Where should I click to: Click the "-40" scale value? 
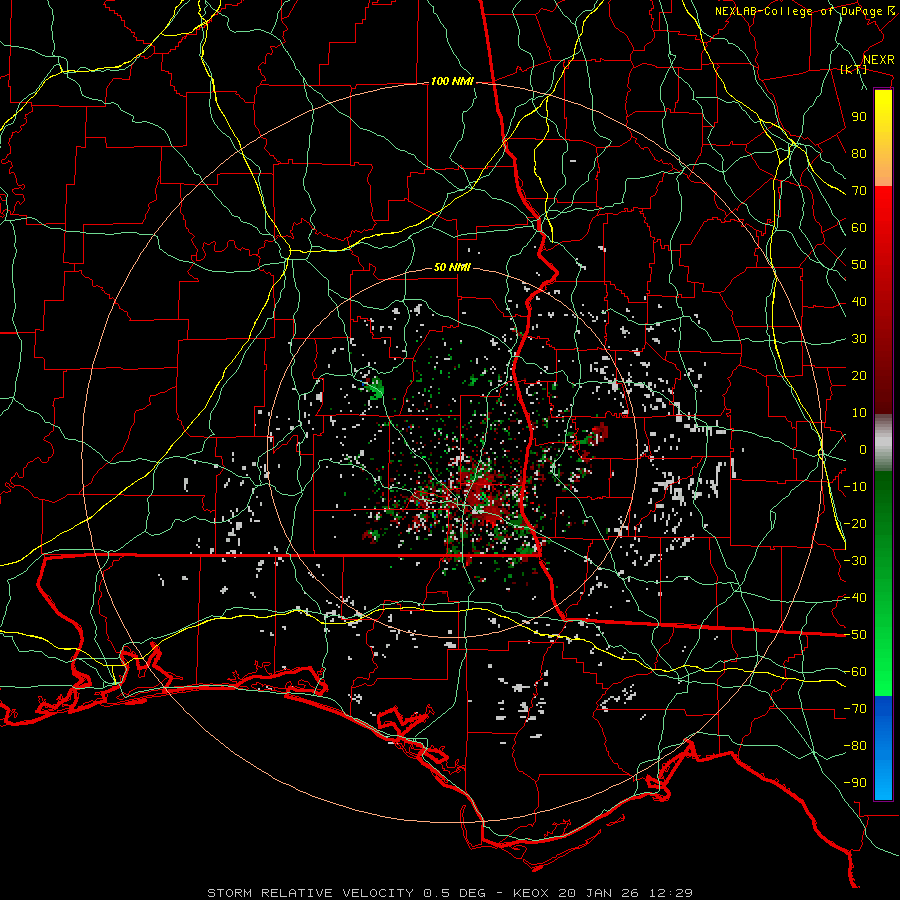point(855,598)
